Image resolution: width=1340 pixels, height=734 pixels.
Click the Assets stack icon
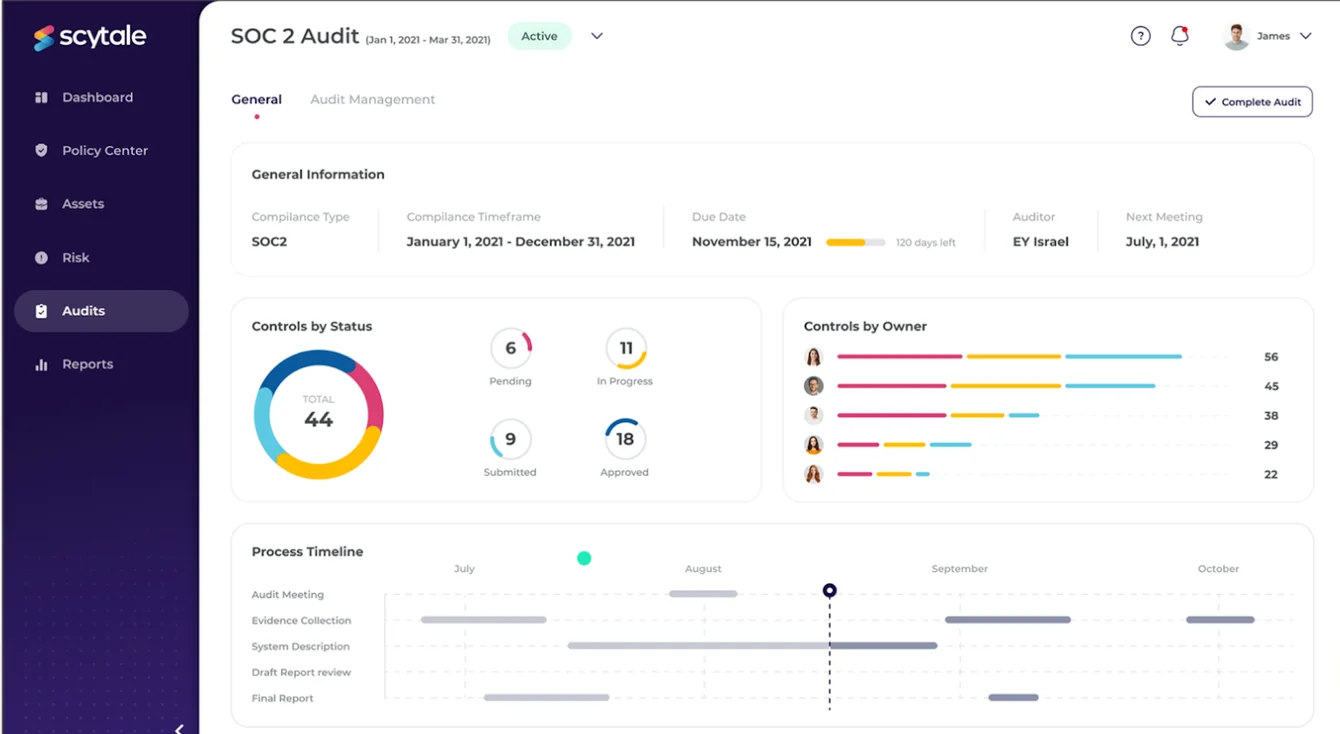point(41,204)
